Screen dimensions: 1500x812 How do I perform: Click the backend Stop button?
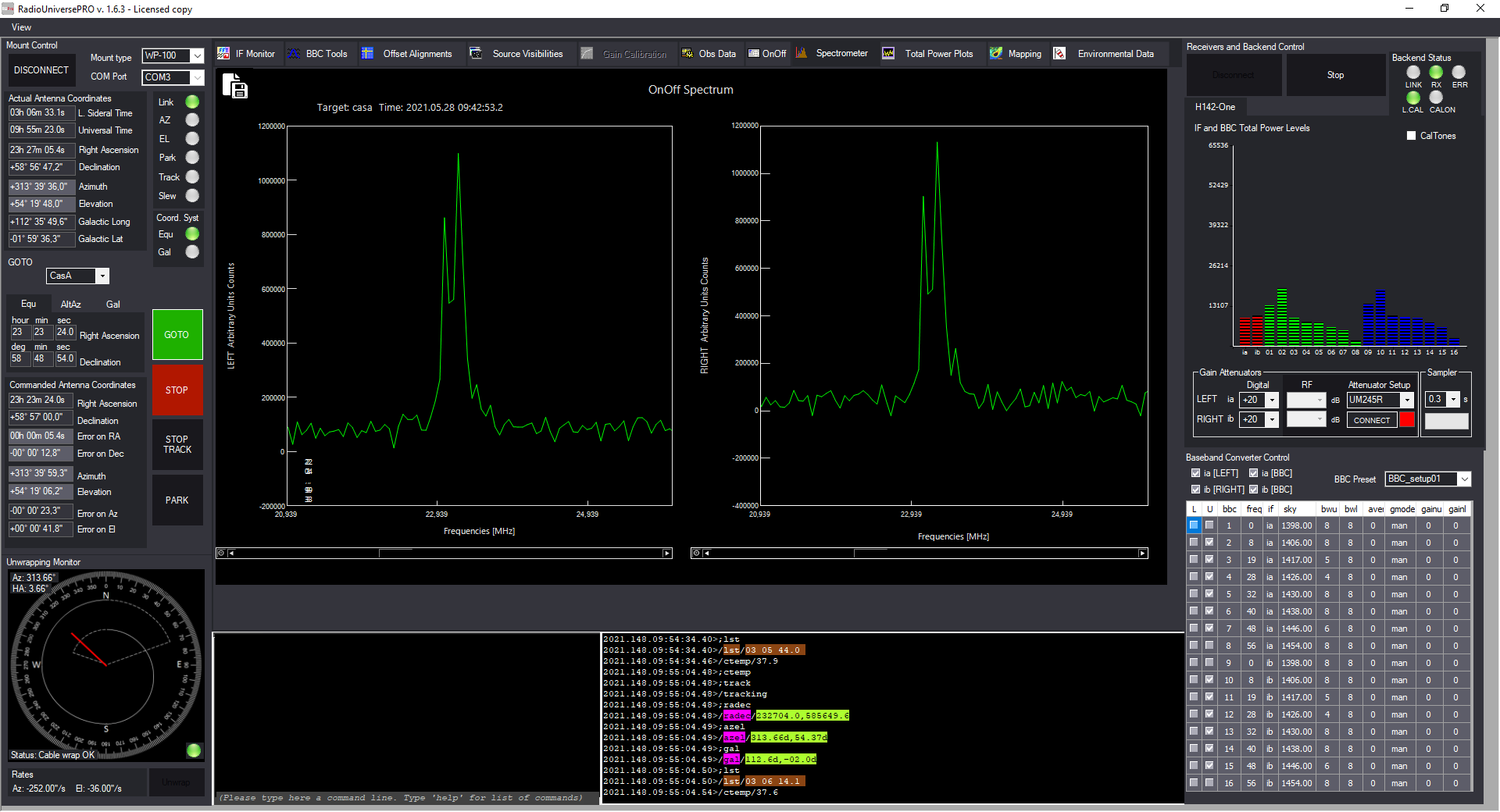tap(1336, 75)
